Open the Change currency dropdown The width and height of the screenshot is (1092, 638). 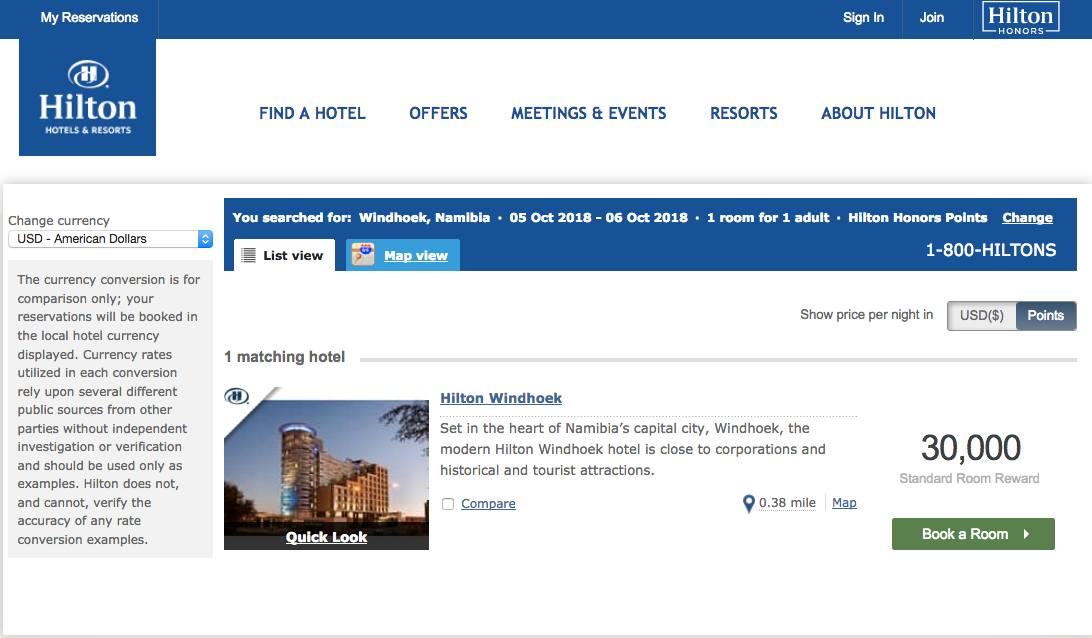tap(110, 239)
